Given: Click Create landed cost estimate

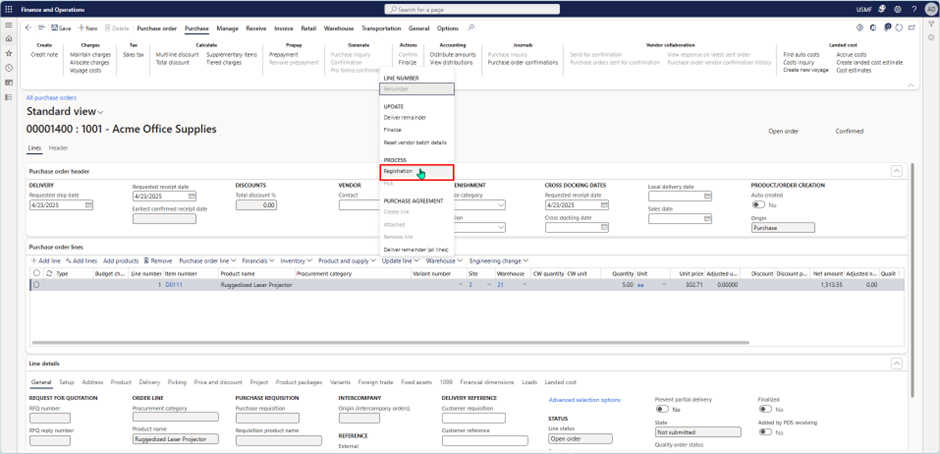Looking at the screenshot, I should pos(869,62).
